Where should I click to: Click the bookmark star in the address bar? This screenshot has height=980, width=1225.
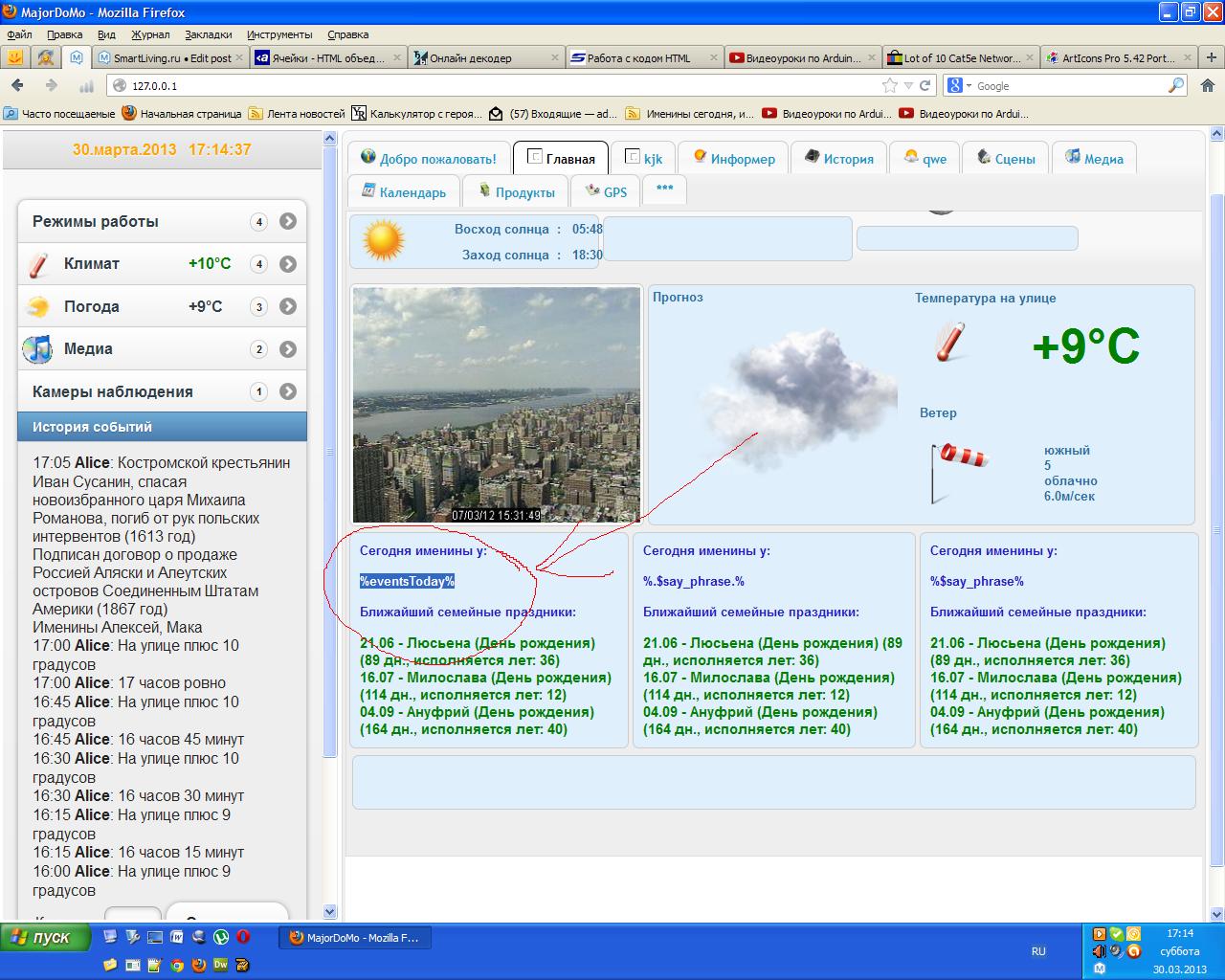890,86
